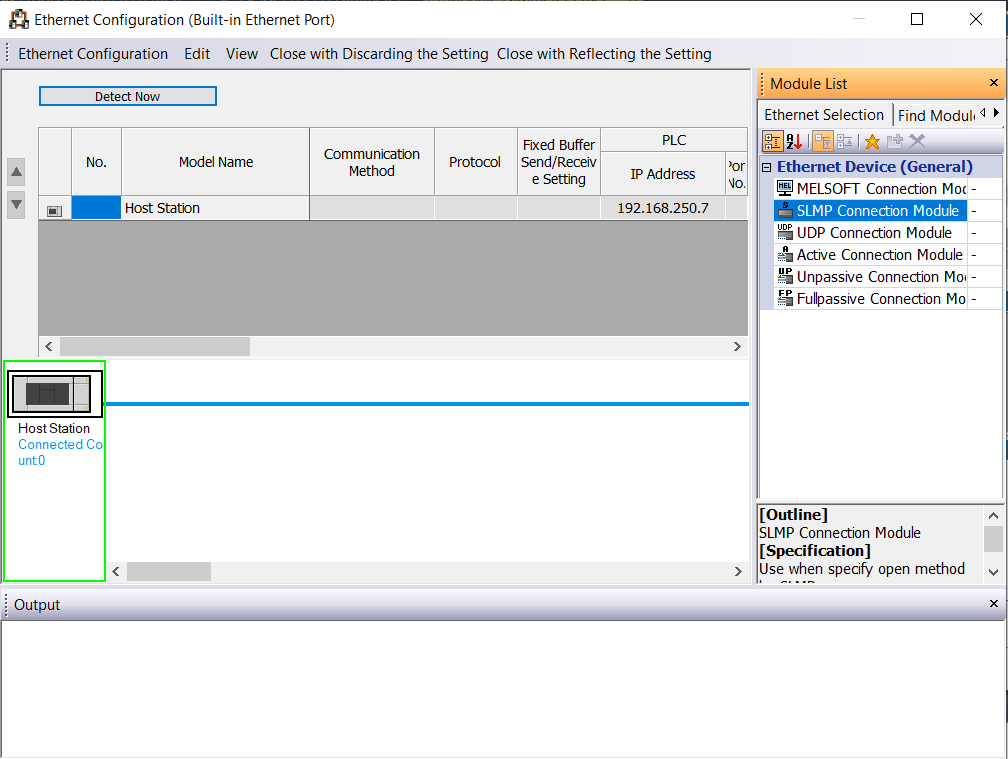Close the Output panel
This screenshot has width=1008, height=759.
pyautogui.click(x=993, y=603)
